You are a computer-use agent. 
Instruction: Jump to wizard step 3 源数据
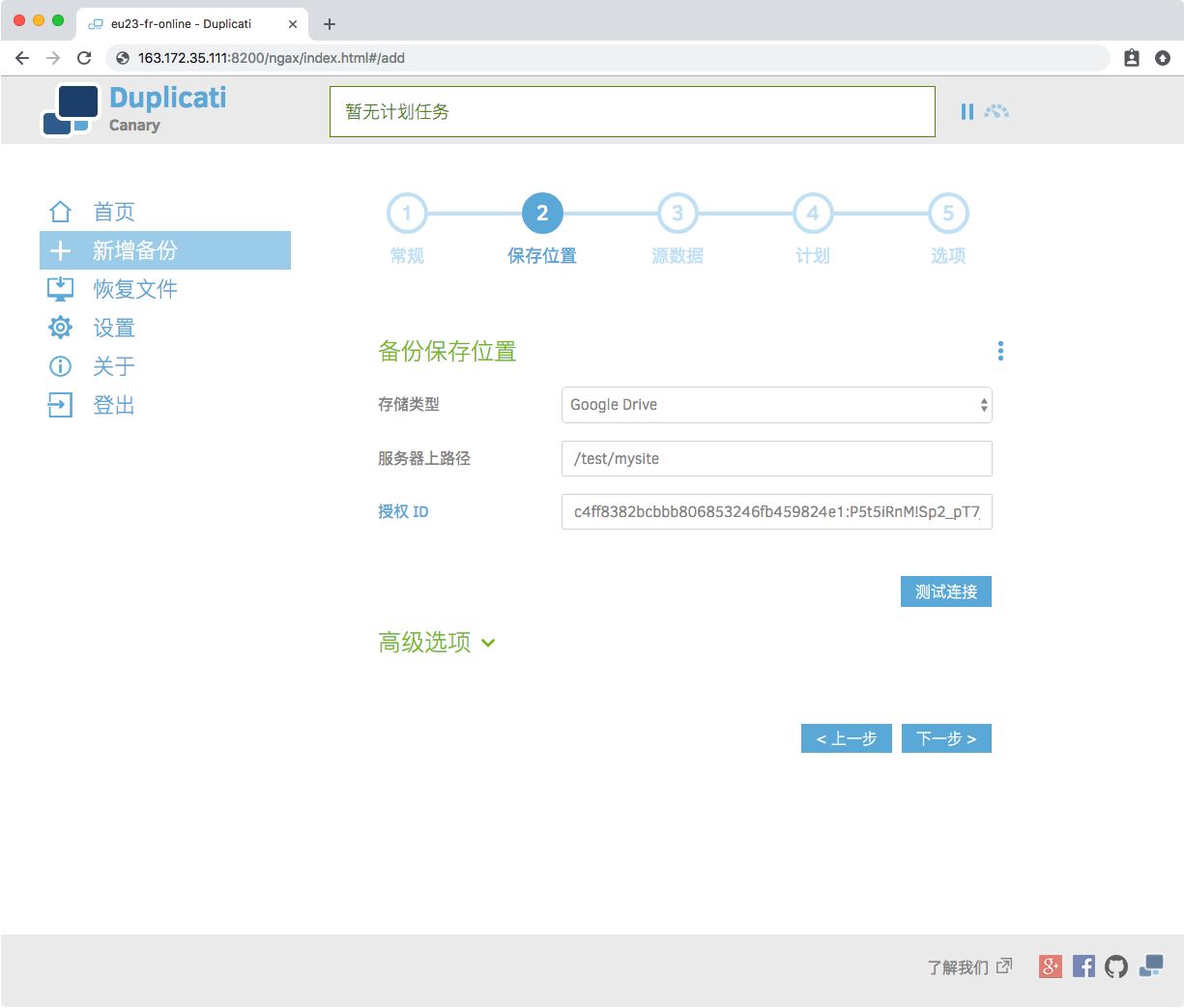678,214
